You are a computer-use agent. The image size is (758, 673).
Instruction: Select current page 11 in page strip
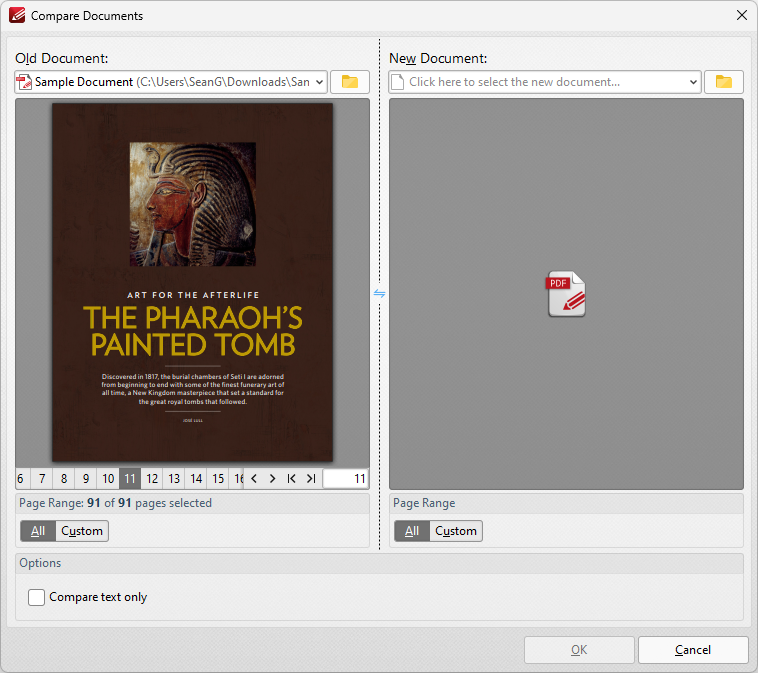pyautogui.click(x=130, y=479)
